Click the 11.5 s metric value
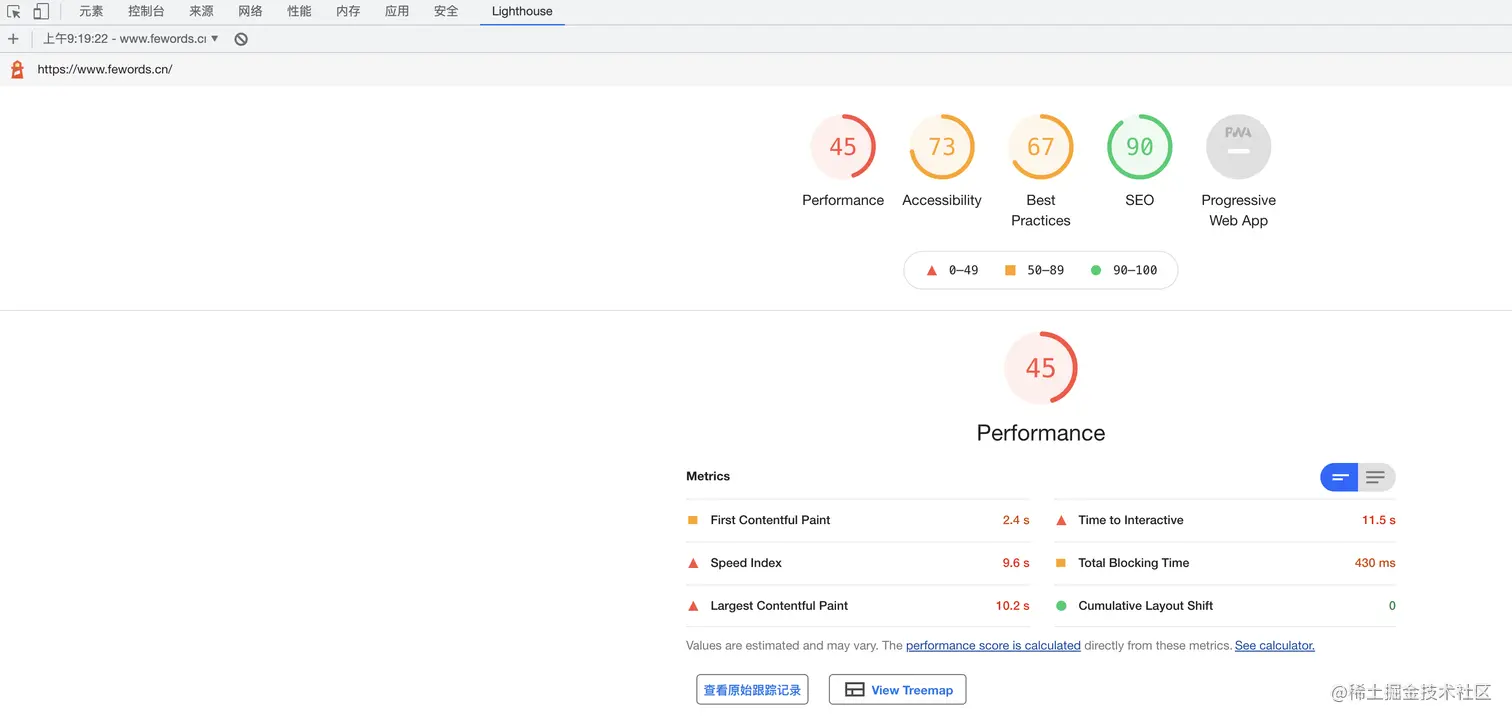Screen dimensions: 1512x723 click(1379, 520)
